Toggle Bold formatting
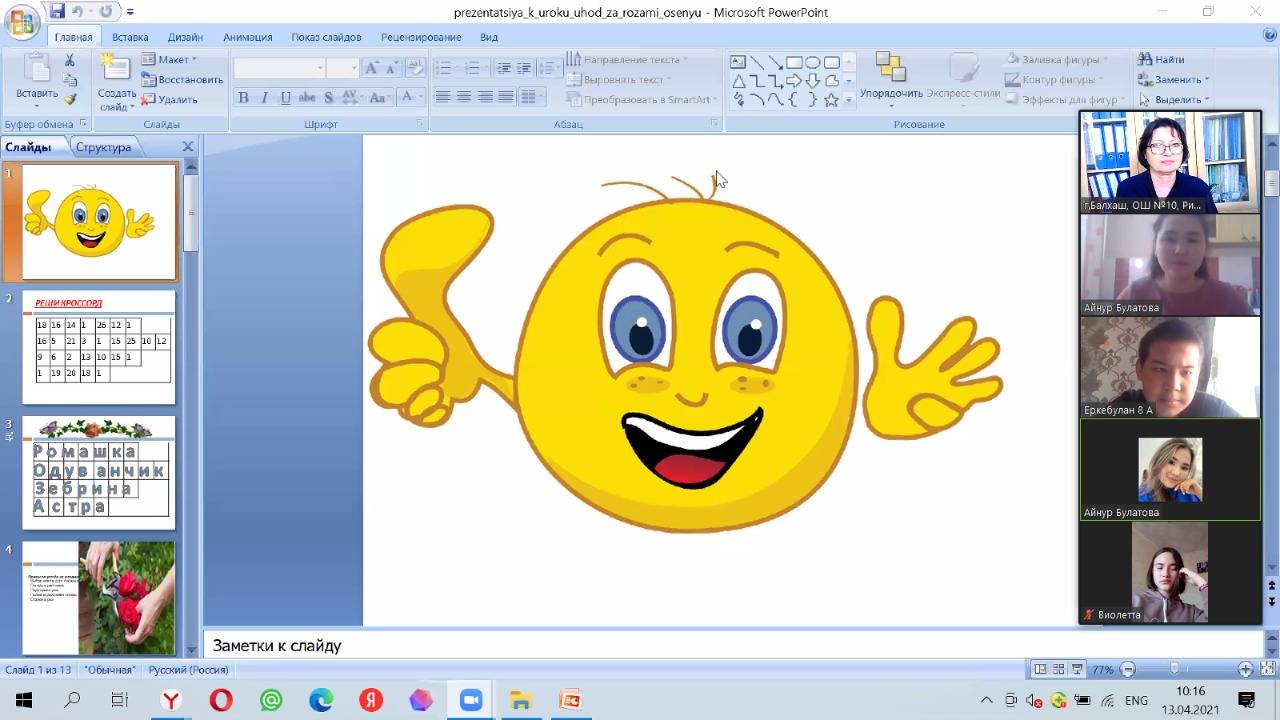The width and height of the screenshot is (1280, 720). pos(243,98)
